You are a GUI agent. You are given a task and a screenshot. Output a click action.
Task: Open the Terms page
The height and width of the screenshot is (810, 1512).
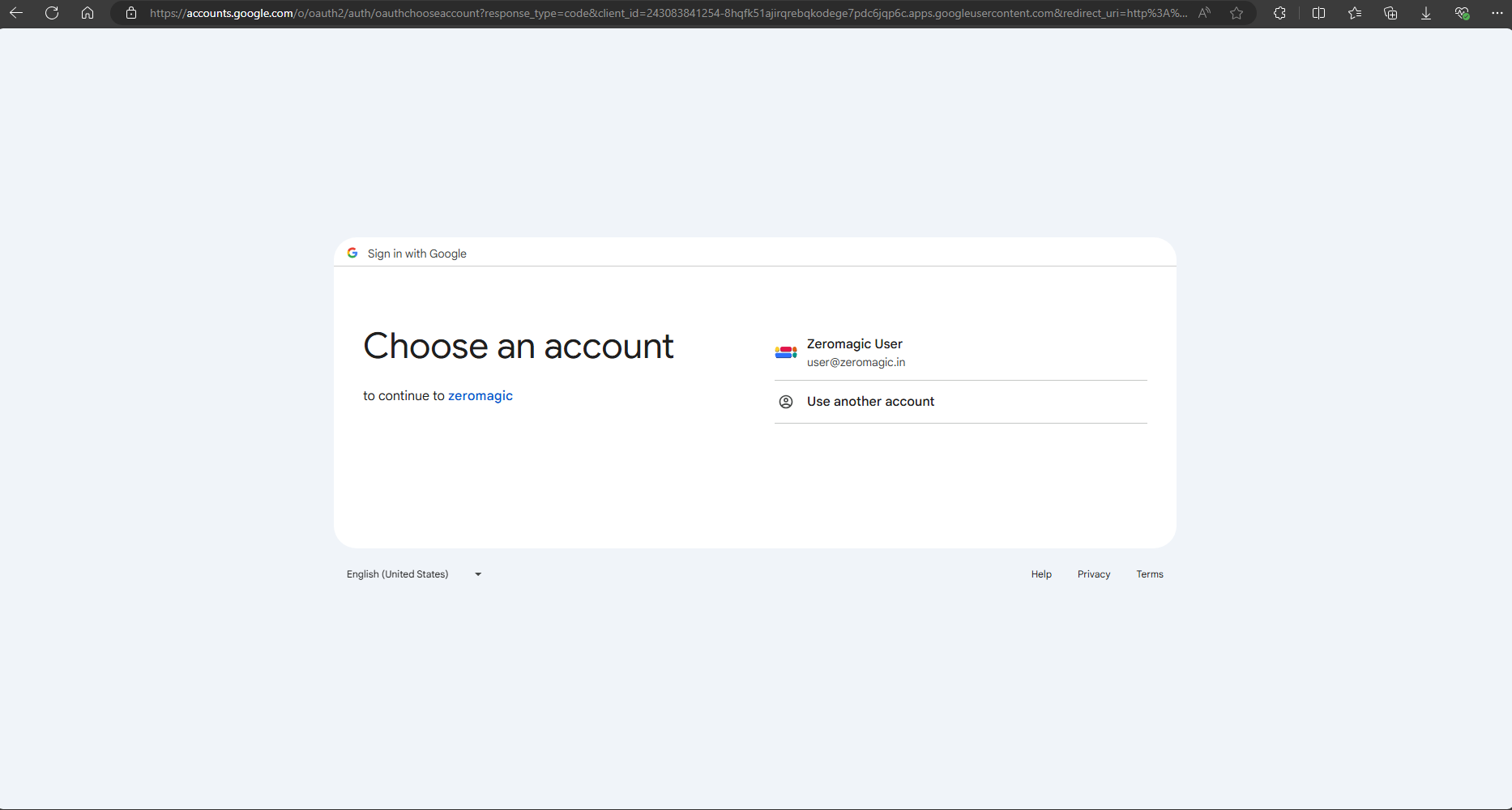[x=1150, y=574]
